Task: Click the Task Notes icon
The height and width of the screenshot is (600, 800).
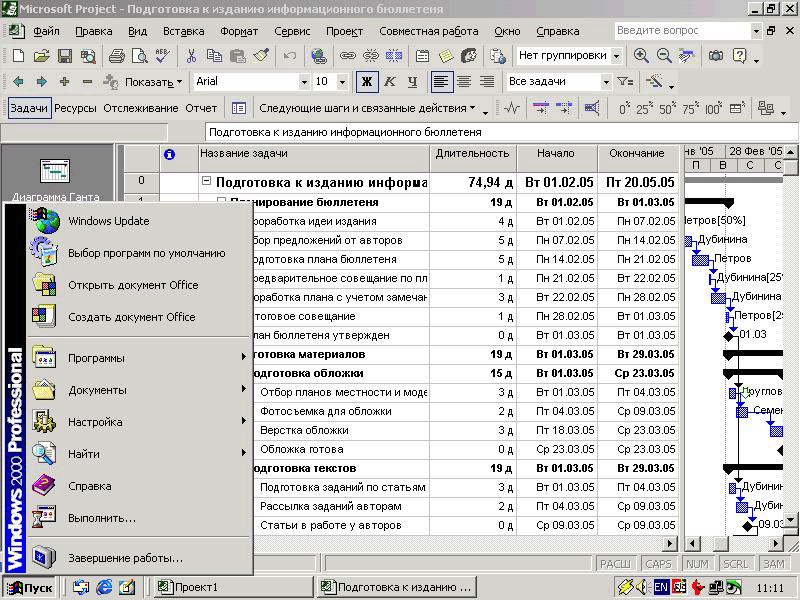Action: coord(445,56)
